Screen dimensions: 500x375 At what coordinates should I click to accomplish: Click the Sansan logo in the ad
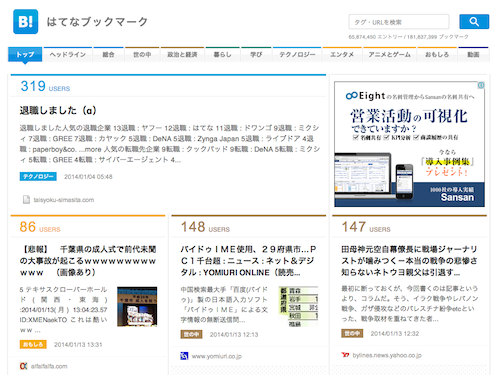[457, 197]
